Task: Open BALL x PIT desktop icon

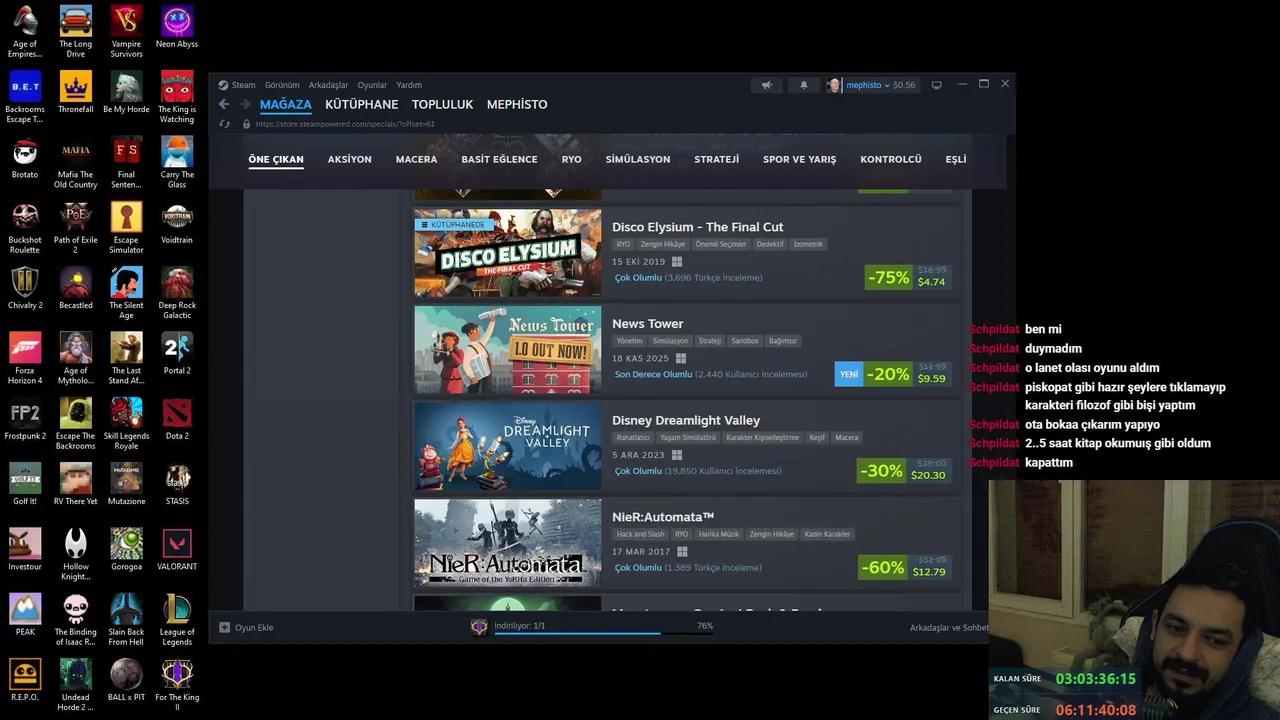Action: (x=126, y=679)
